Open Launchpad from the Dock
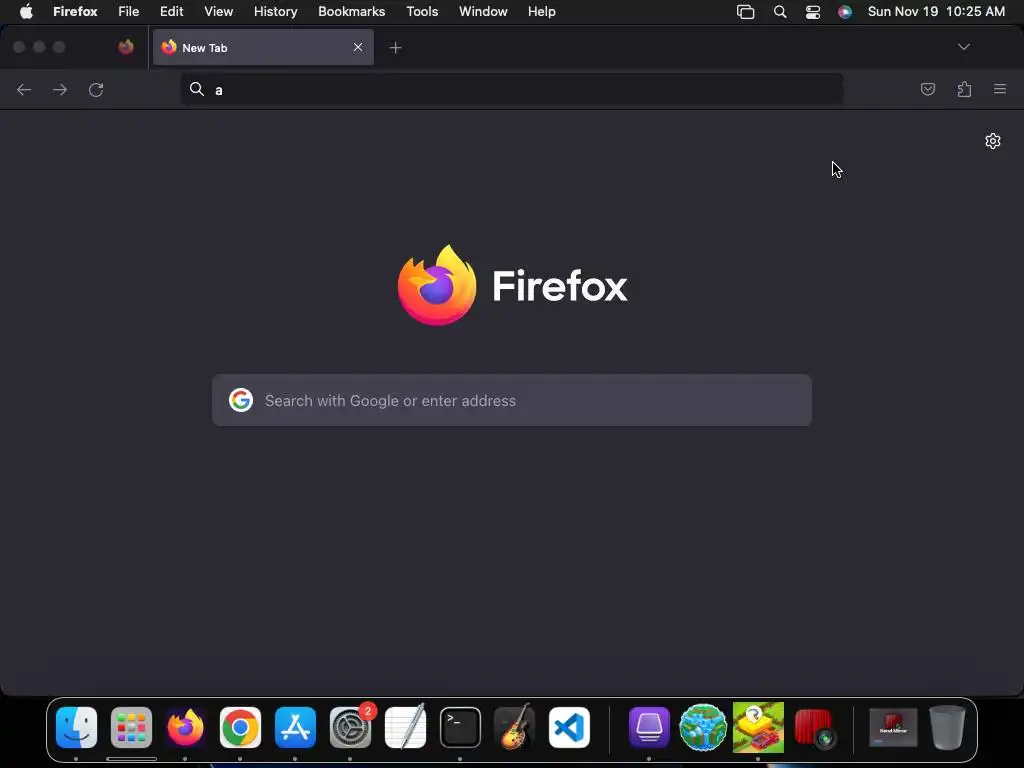Viewport: 1024px width, 768px height. (131, 728)
